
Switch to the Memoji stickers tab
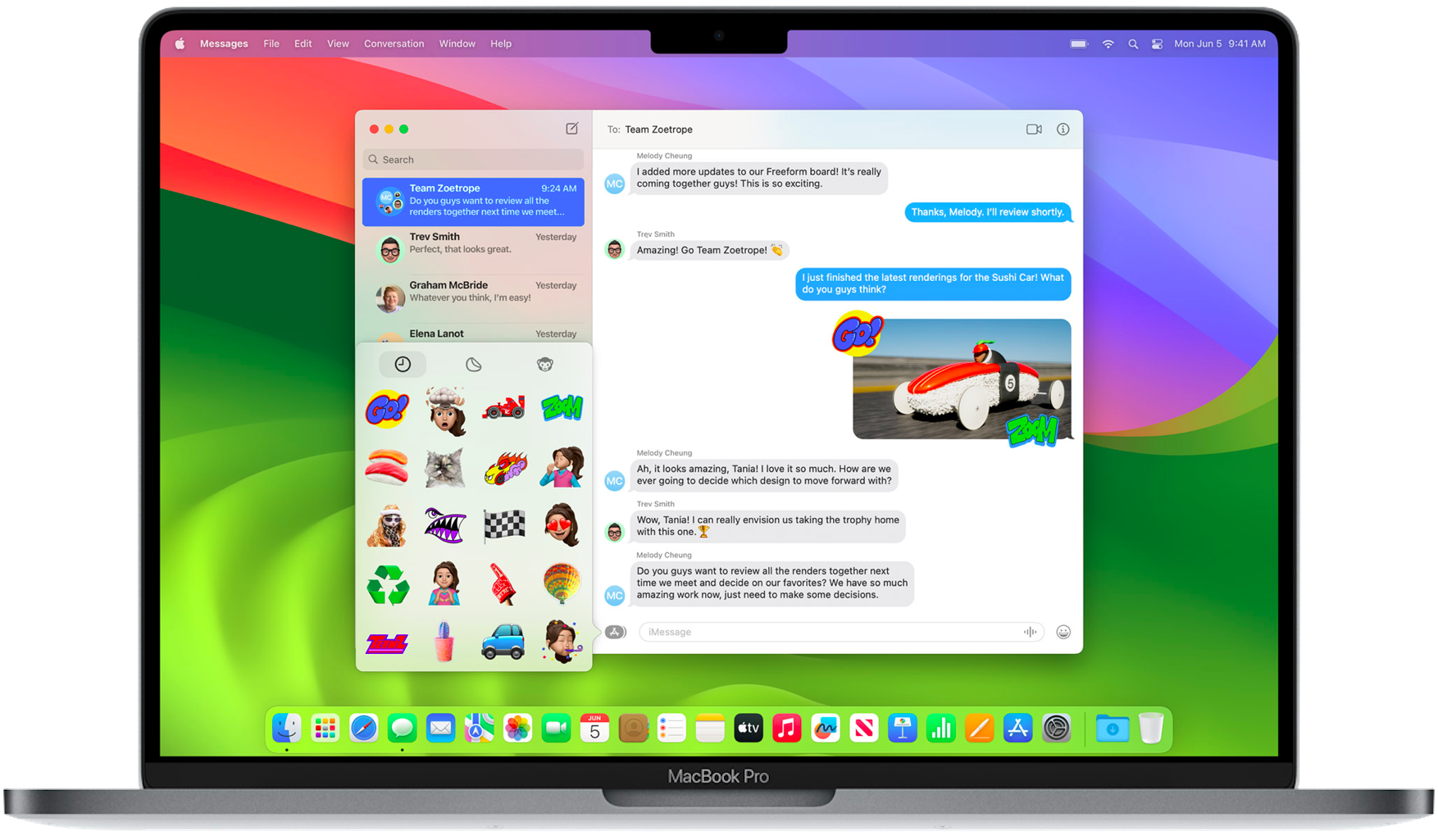(545, 364)
